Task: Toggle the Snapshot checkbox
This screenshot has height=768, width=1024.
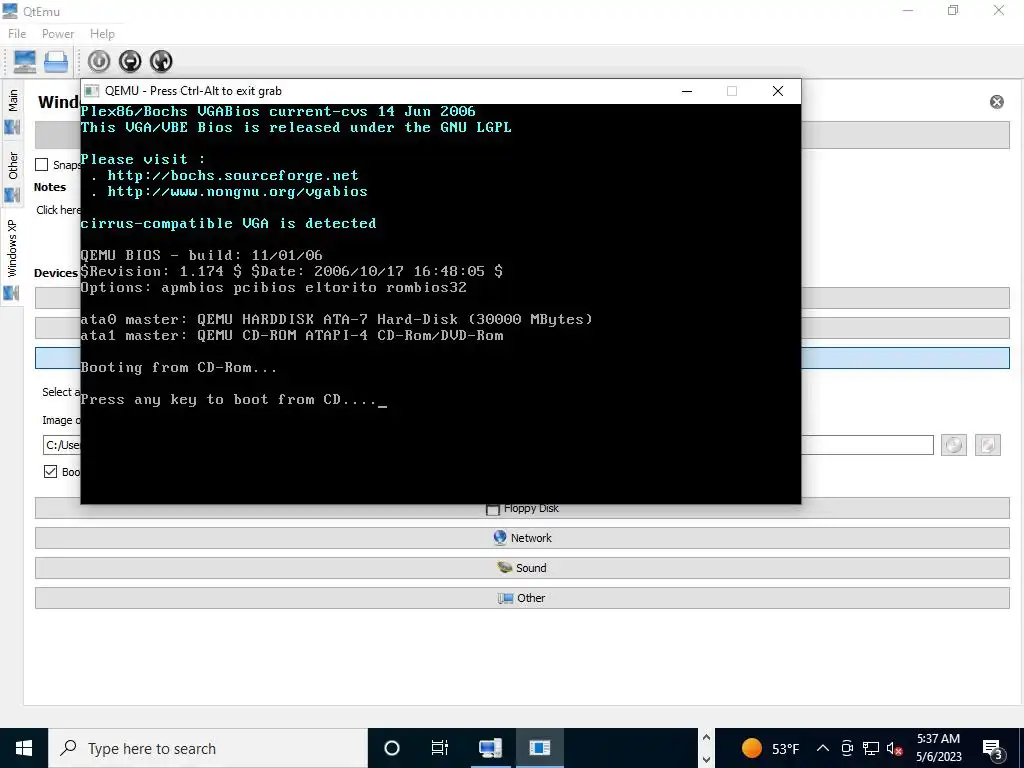Action: [x=42, y=165]
